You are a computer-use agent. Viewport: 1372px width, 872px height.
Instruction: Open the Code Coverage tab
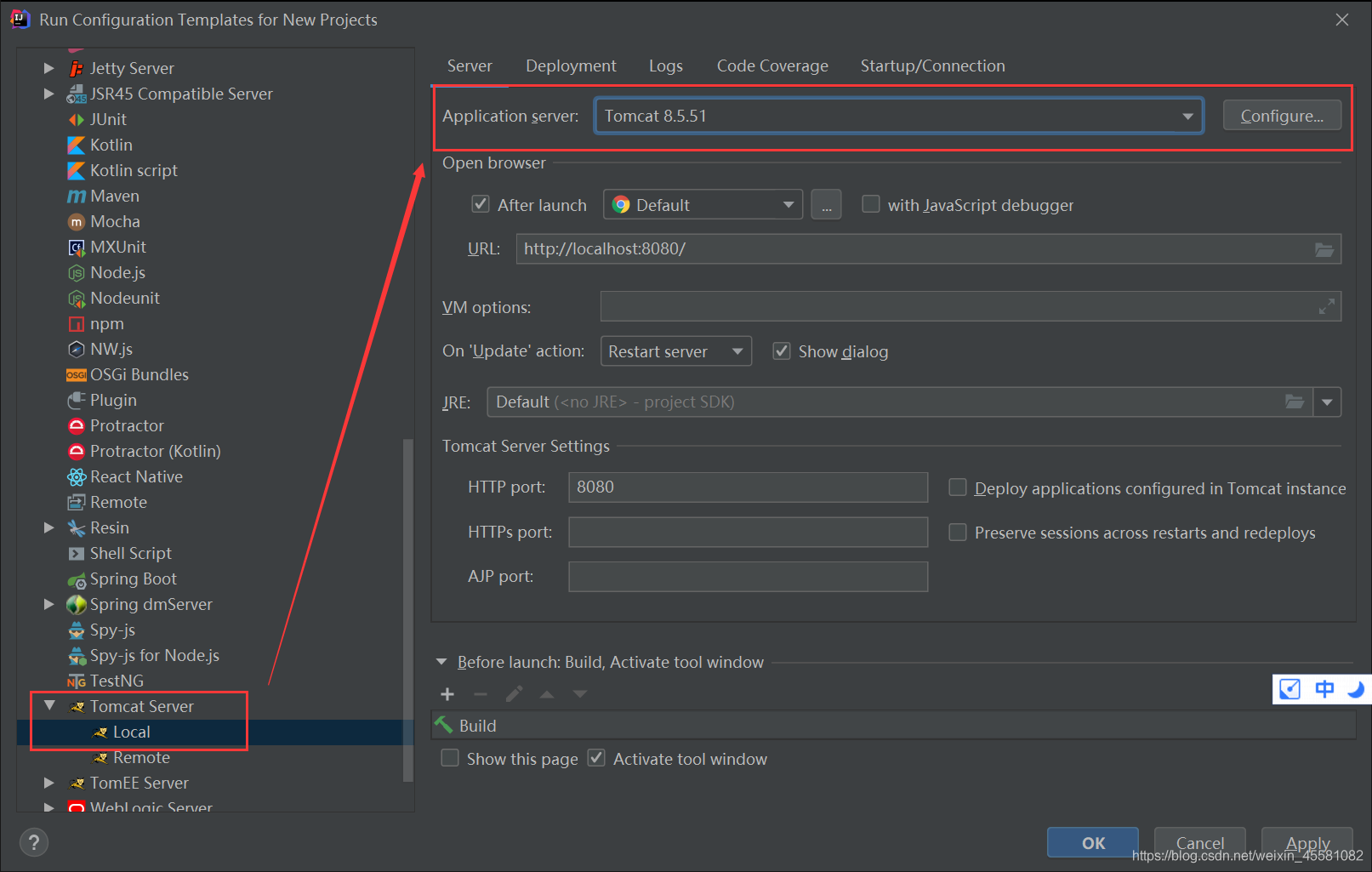click(772, 66)
